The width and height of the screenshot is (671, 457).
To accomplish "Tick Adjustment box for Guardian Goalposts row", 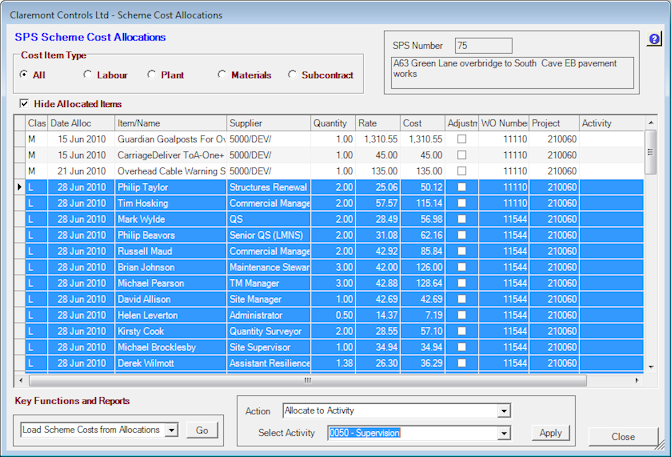I will [461, 139].
